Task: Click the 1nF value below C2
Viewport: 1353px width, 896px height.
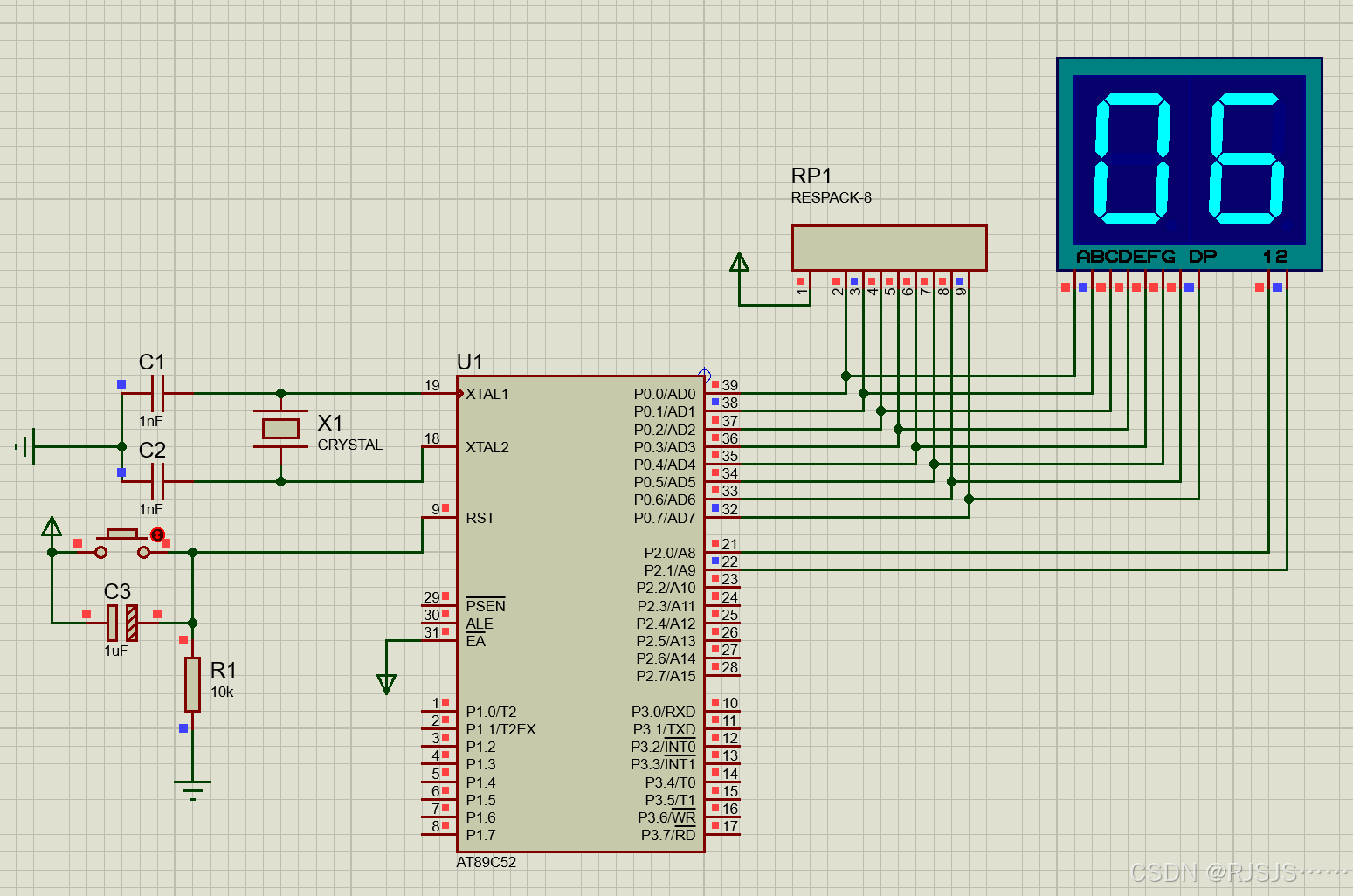Action: [151, 509]
